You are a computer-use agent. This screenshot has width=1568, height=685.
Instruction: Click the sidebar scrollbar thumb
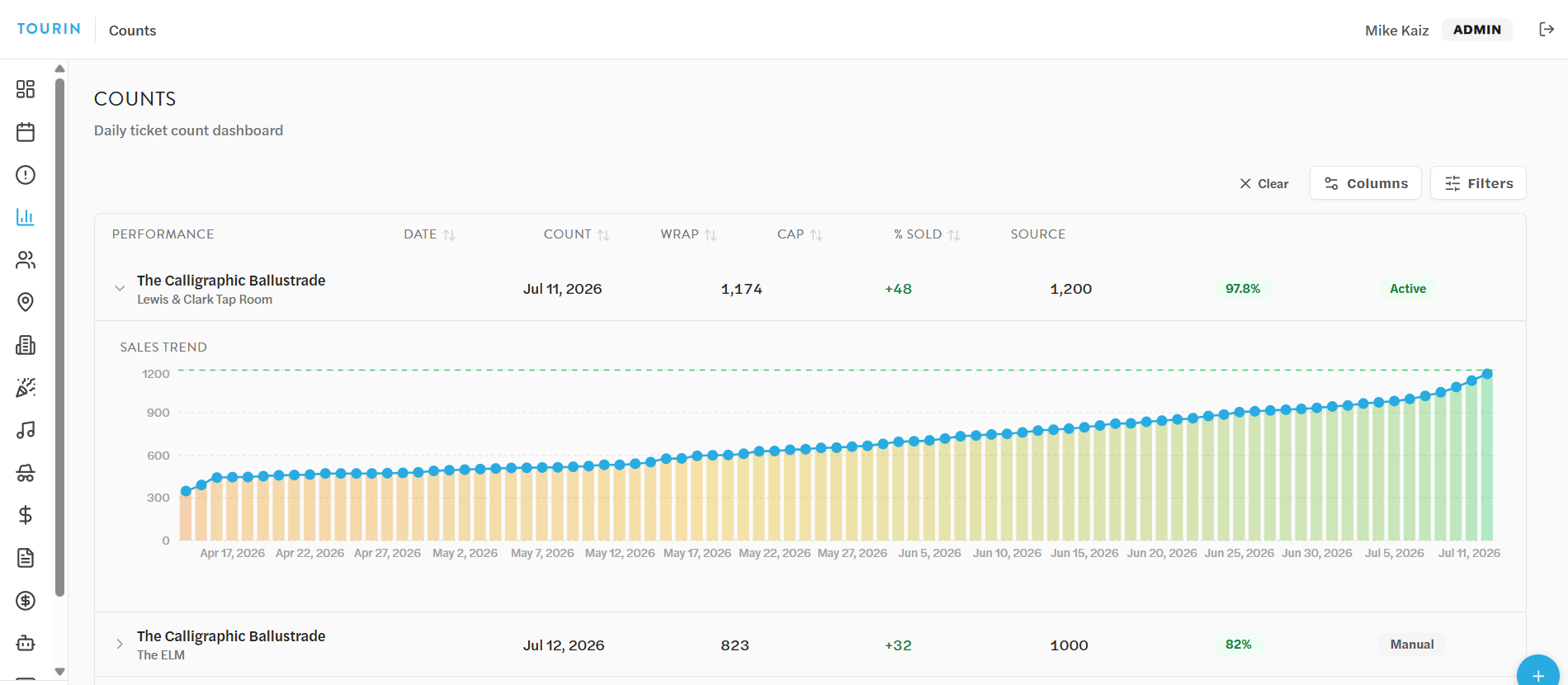(x=59, y=337)
